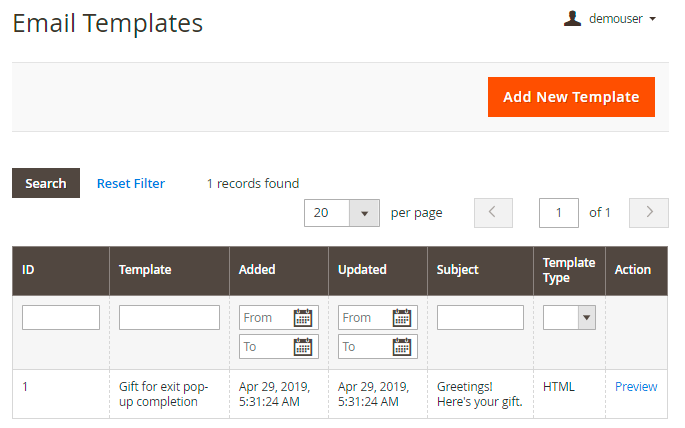Go to previous page arrow
685x428 pixels.
[x=493, y=212]
